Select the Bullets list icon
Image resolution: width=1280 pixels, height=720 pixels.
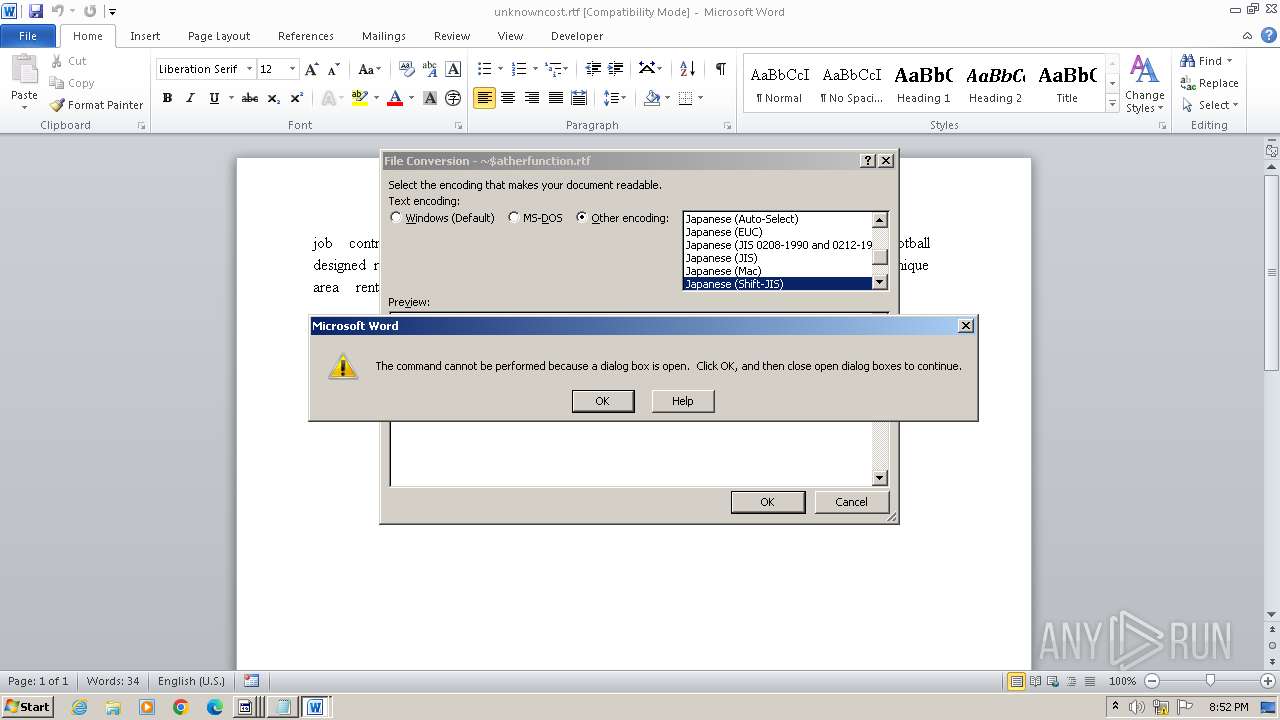click(484, 69)
